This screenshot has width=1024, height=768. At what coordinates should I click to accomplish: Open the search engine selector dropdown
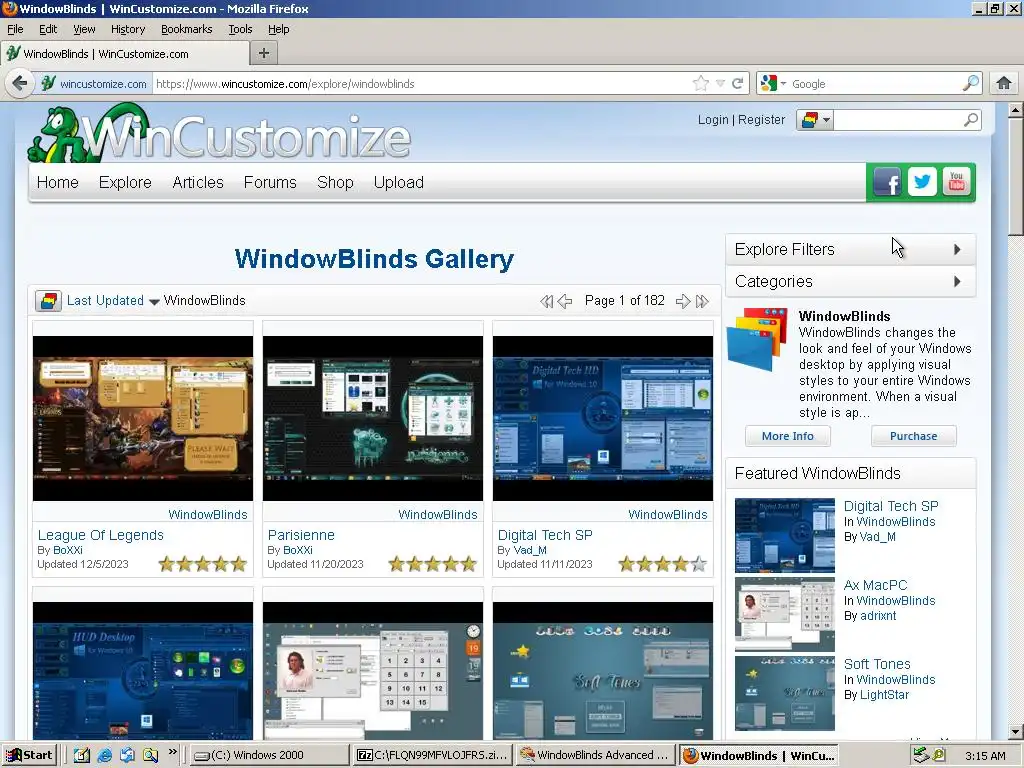(x=773, y=83)
